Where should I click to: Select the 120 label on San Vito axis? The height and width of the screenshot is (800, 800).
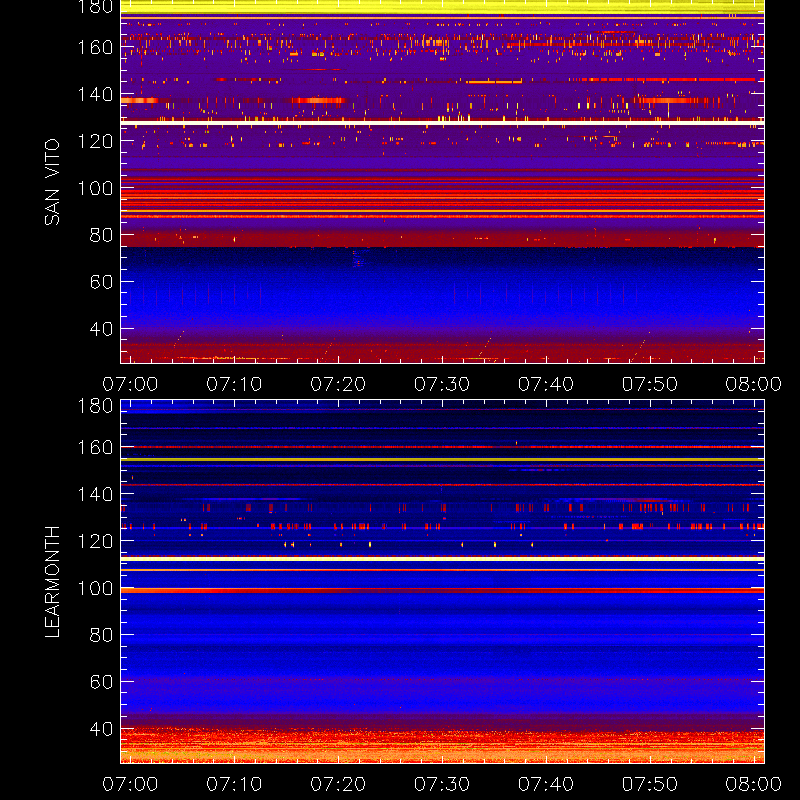pos(95,141)
